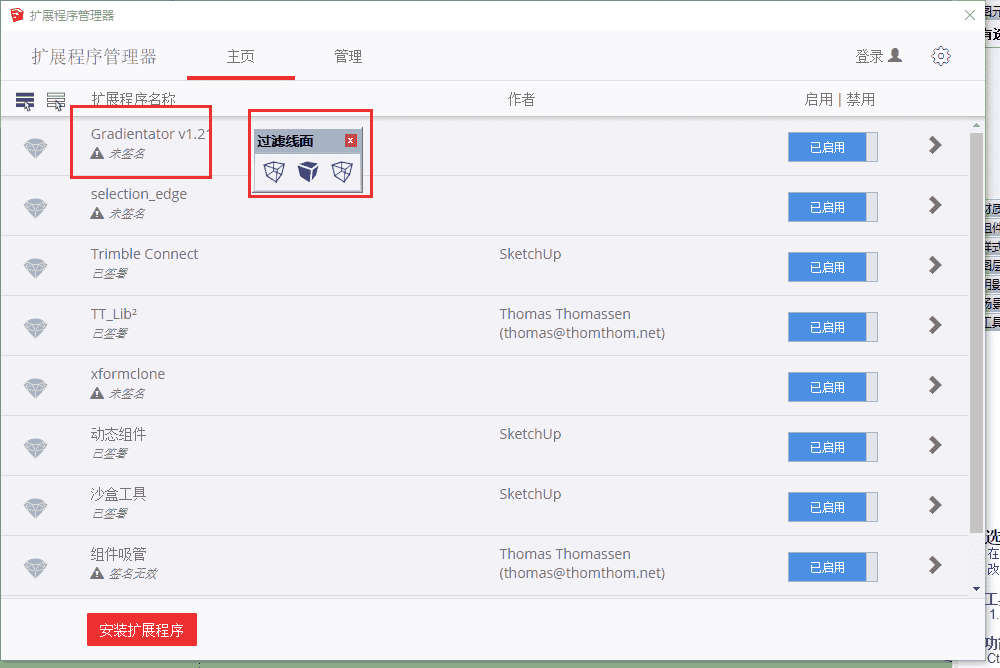Select the solid cube icon in 过滤线面 toolbar
The height and width of the screenshot is (668, 1000).
point(308,172)
